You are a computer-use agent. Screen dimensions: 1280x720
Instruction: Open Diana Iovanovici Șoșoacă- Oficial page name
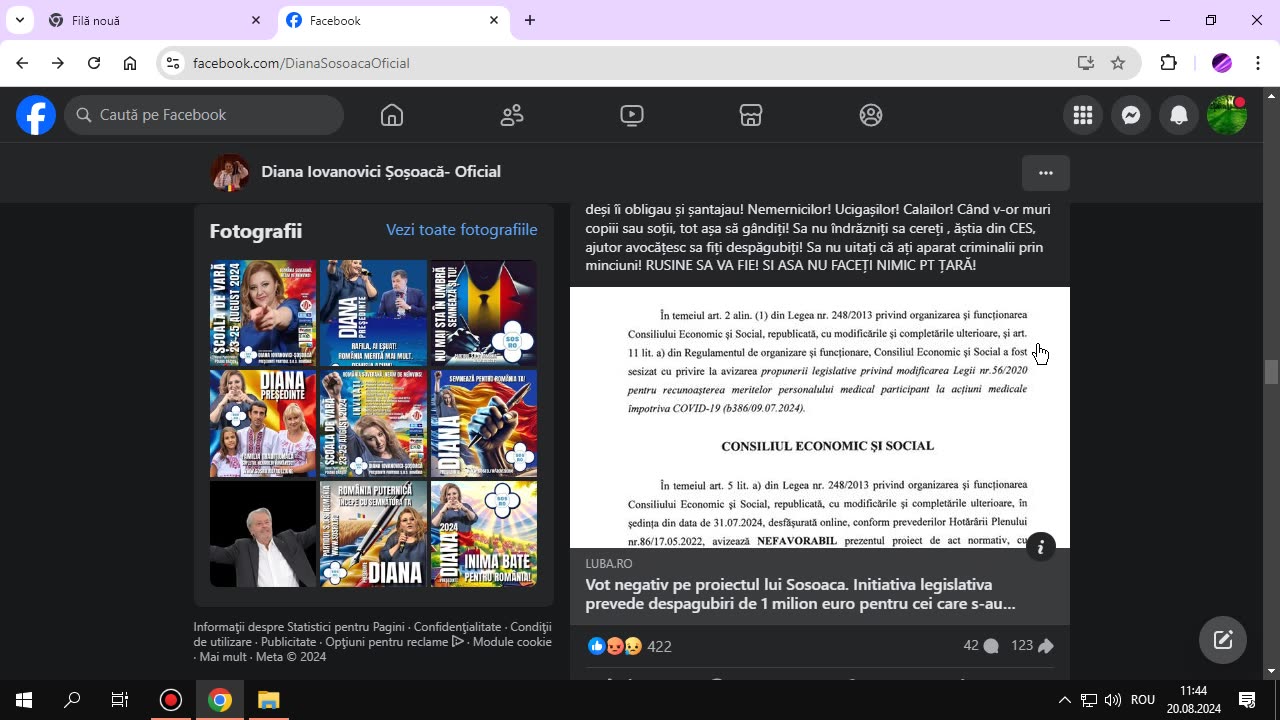tap(381, 172)
